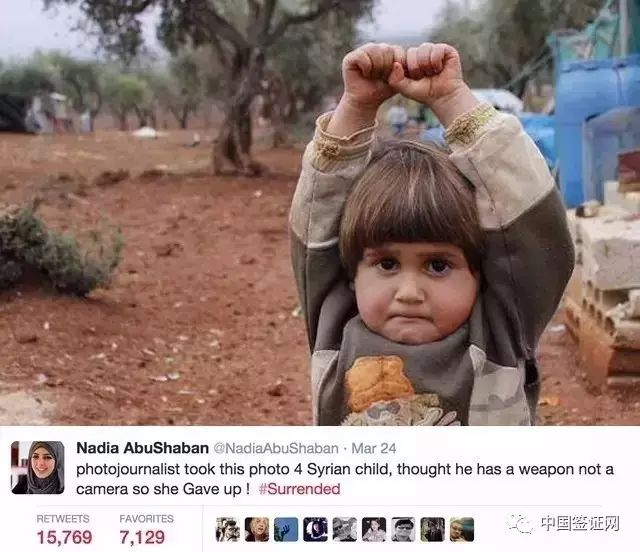Open the Mar 24 tweet timestamp

click(x=373, y=448)
